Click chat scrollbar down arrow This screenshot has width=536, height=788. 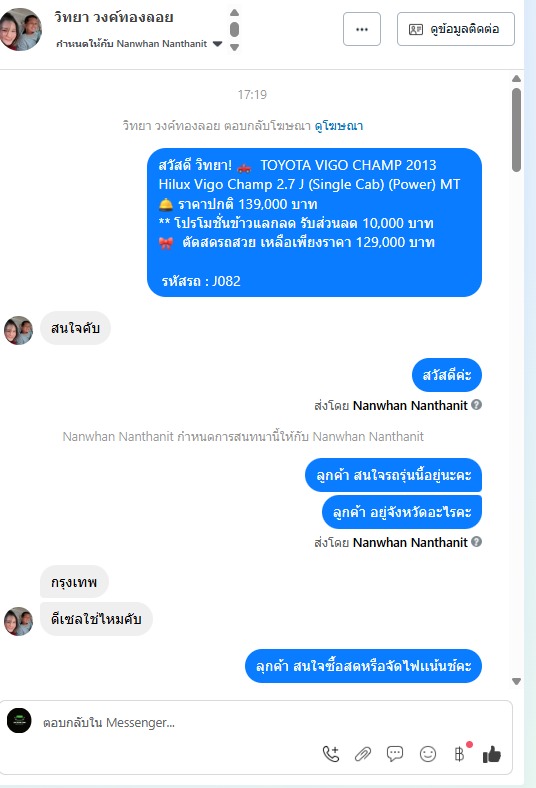pos(516,681)
